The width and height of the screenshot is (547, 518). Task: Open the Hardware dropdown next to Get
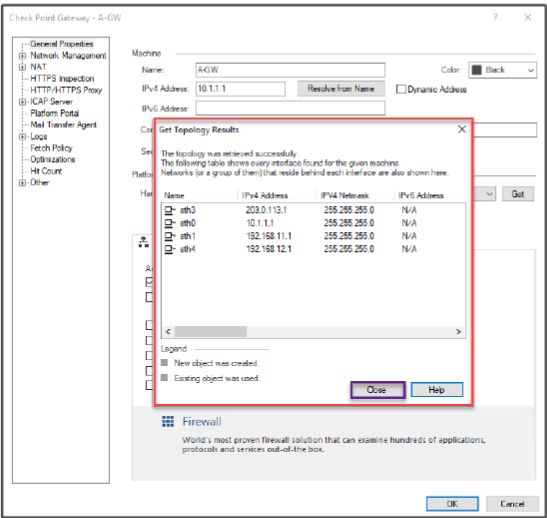click(489, 194)
